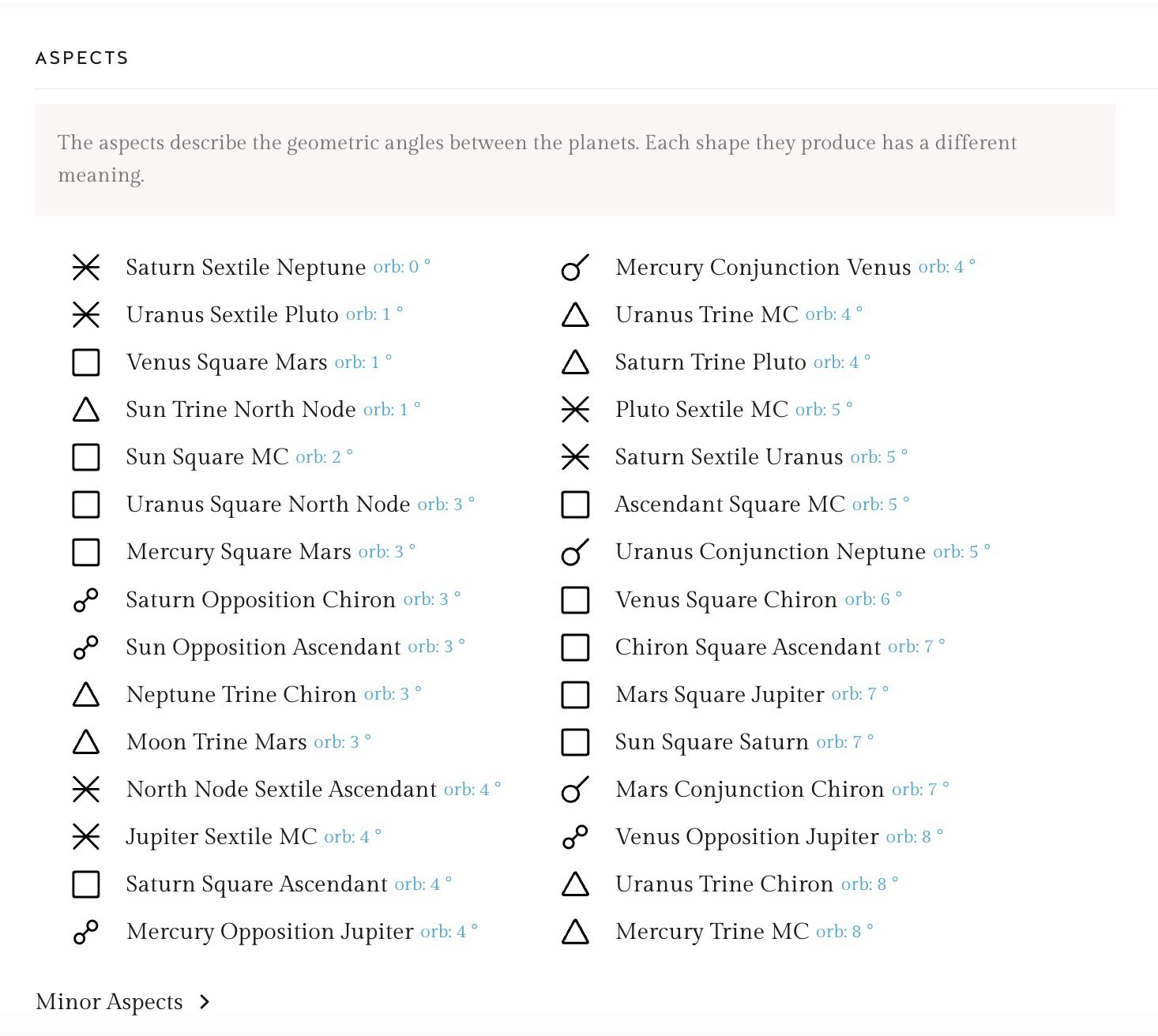Screen dimensions: 1158x1036
Task: Click the sextile icon beside Saturn Sextile Neptune
Action: coord(86,268)
